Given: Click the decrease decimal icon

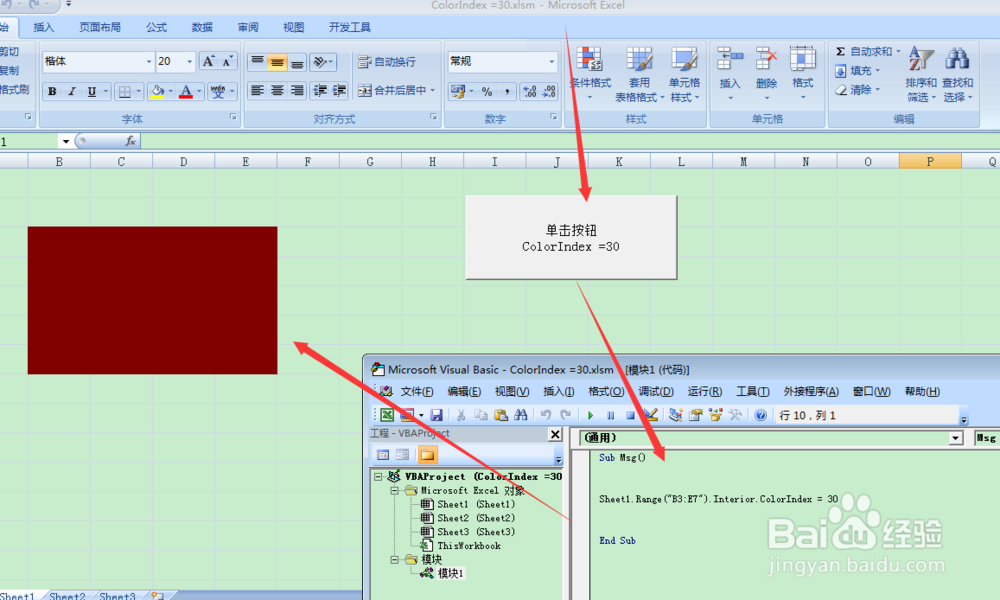Looking at the screenshot, I should click(549, 91).
